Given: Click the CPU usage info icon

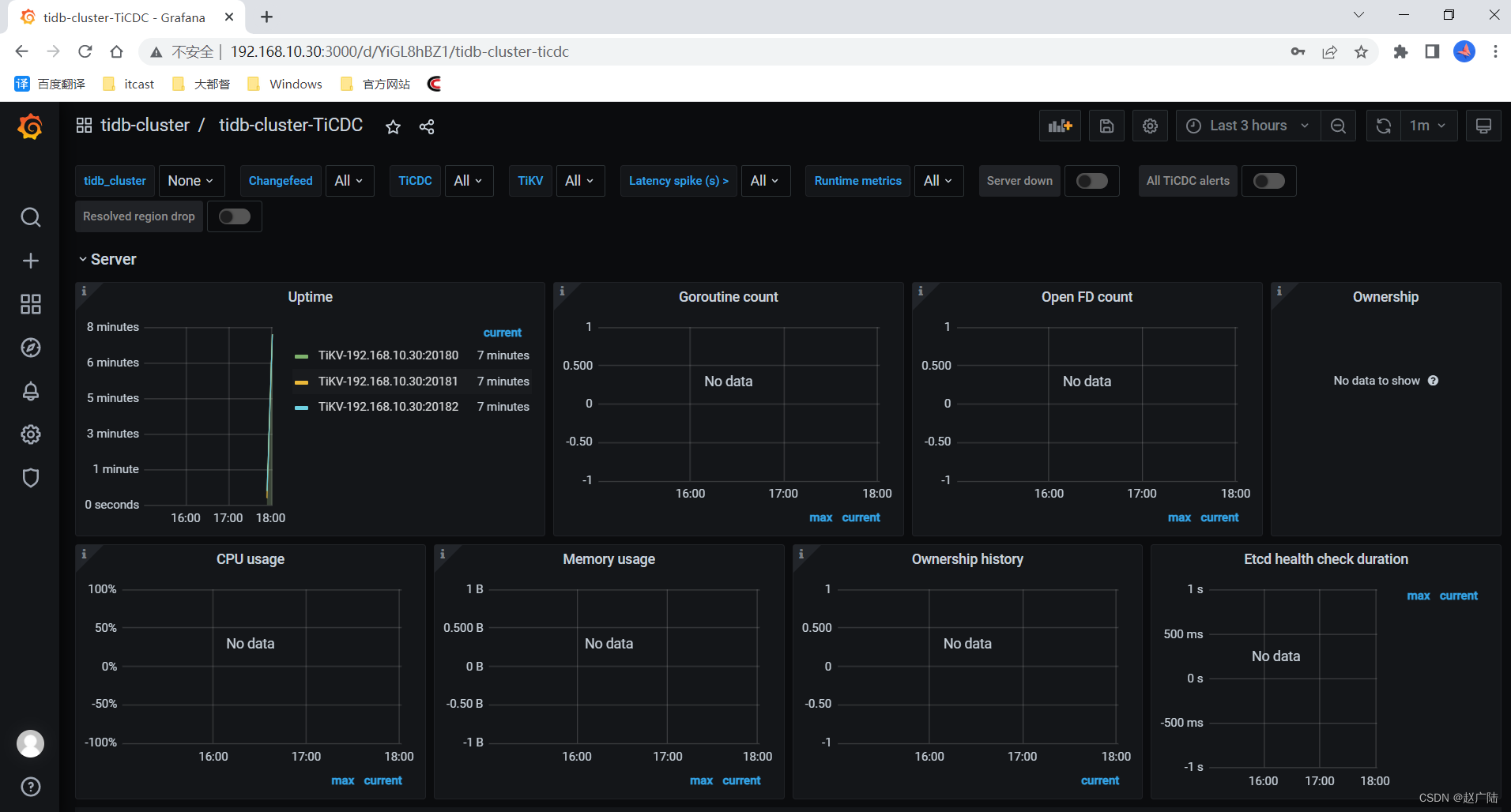Looking at the screenshot, I should coord(84,554).
